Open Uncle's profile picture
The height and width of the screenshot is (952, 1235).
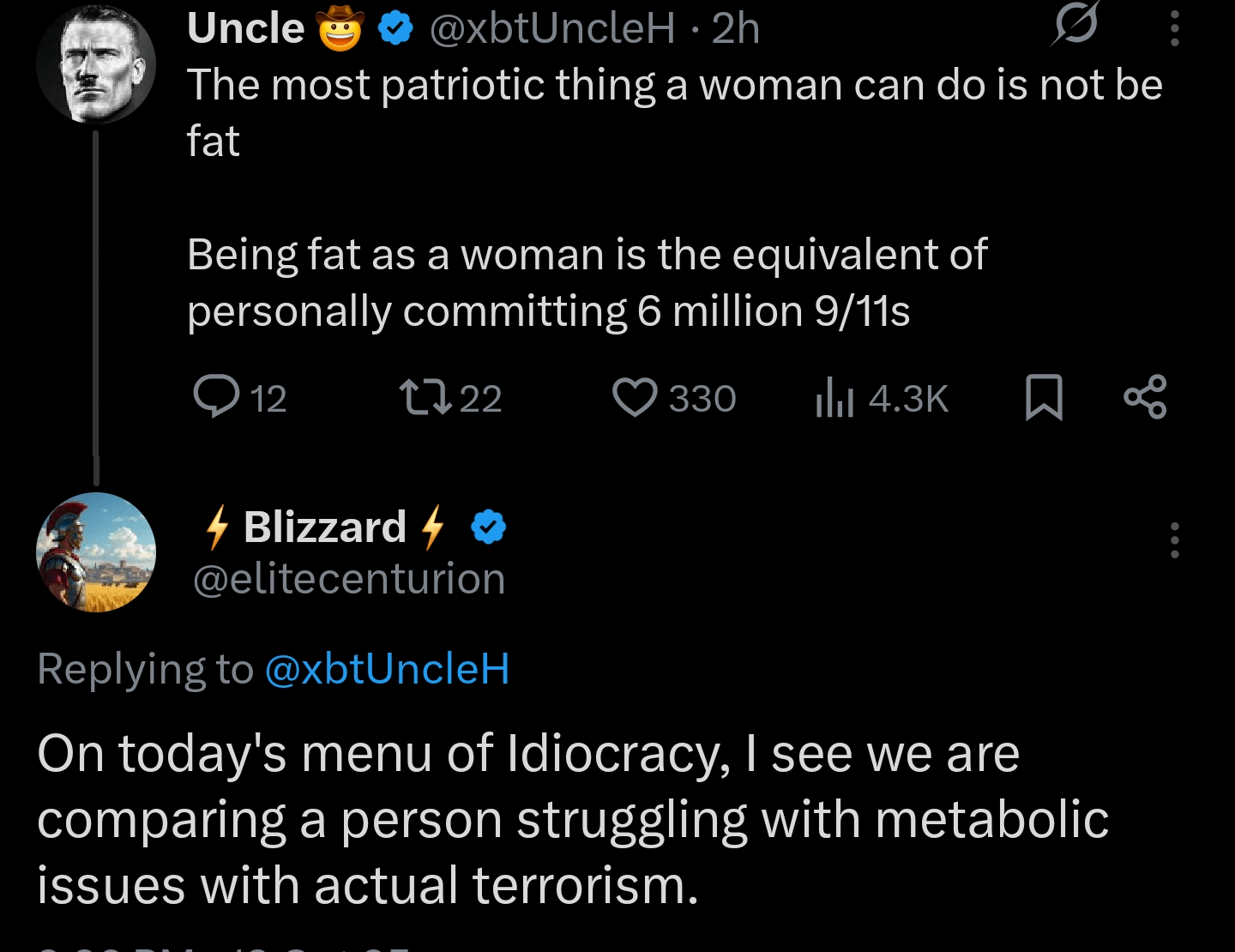96,64
